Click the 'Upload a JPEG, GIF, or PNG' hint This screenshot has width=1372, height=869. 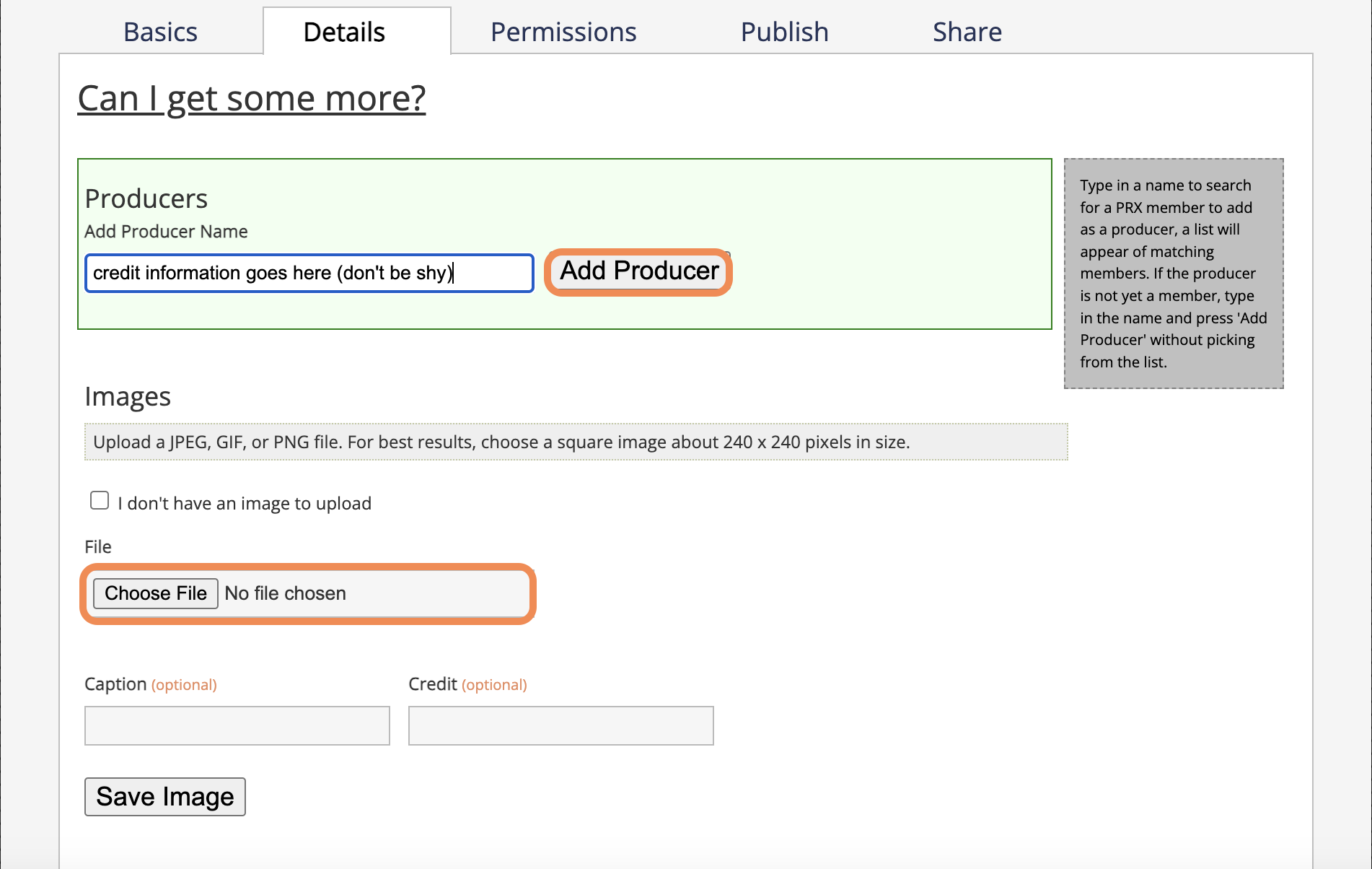pos(576,442)
